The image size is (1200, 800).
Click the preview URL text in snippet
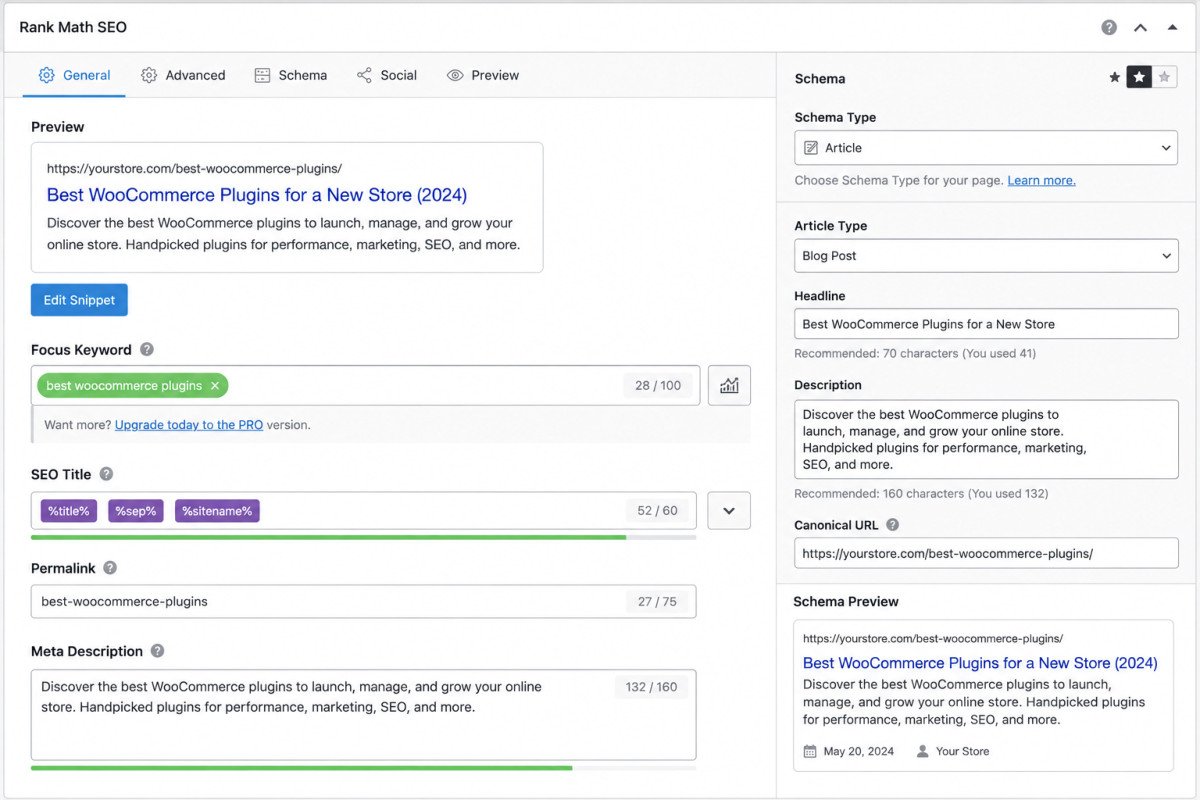(x=194, y=169)
